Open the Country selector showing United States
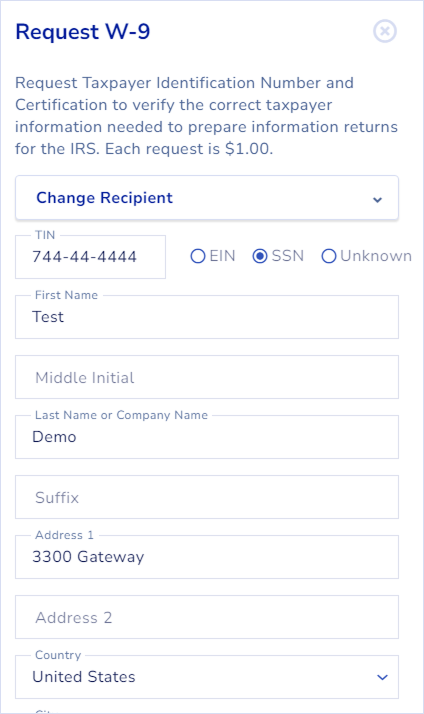The width and height of the screenshot is (424, 714). coord(207,677)
